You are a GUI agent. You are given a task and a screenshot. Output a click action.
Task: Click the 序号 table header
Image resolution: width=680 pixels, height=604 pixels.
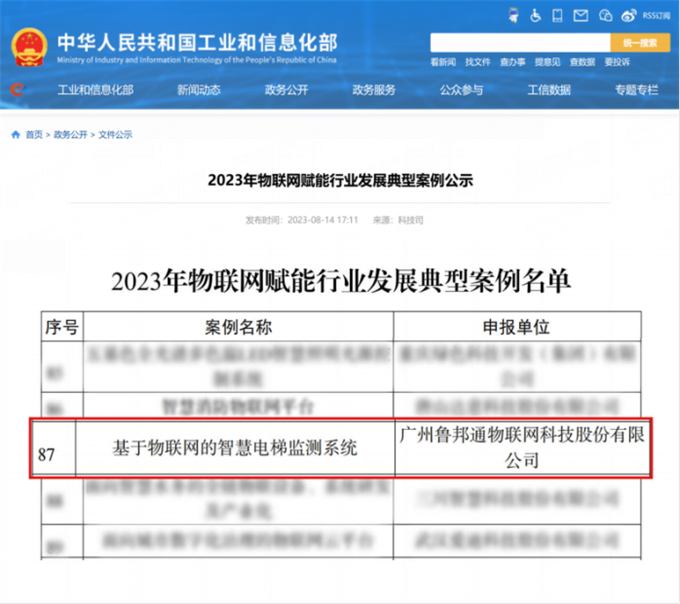coord(62,326)
